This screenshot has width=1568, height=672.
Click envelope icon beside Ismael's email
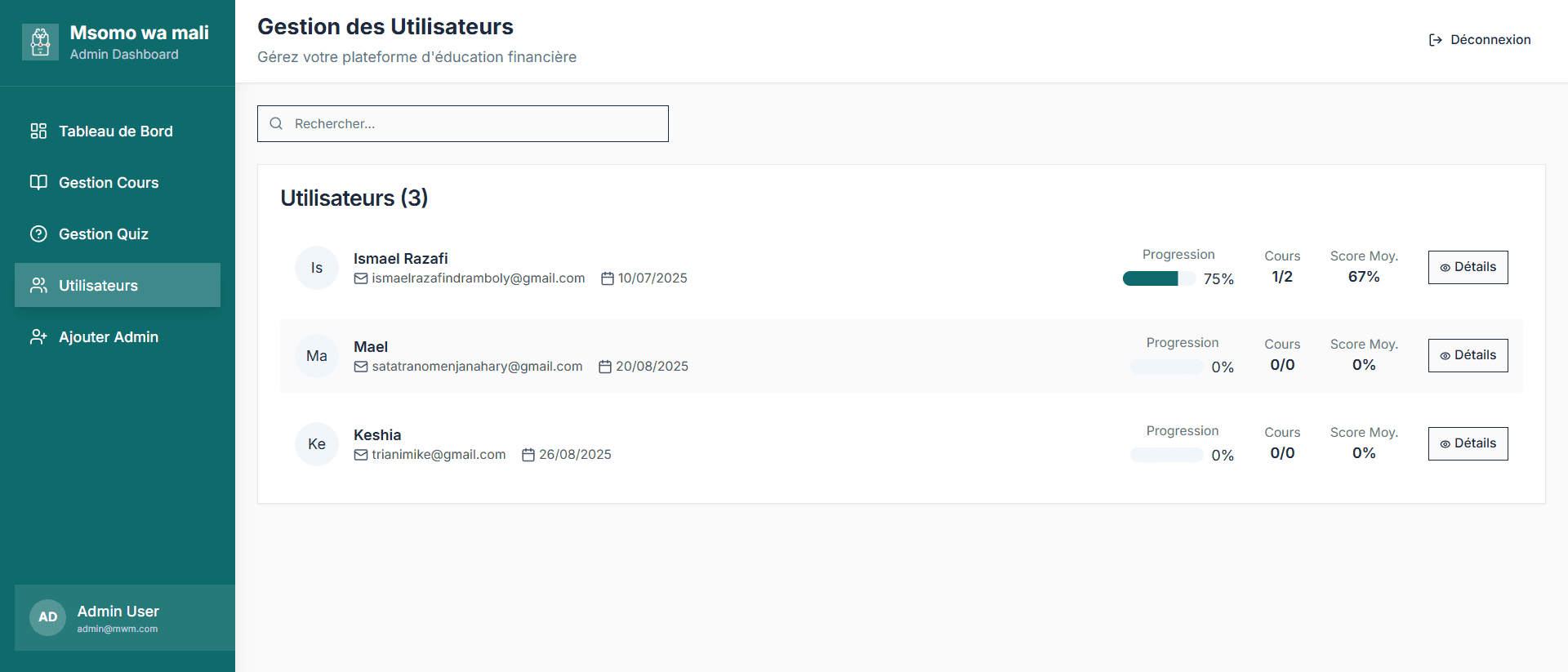(x=361, y=278)
